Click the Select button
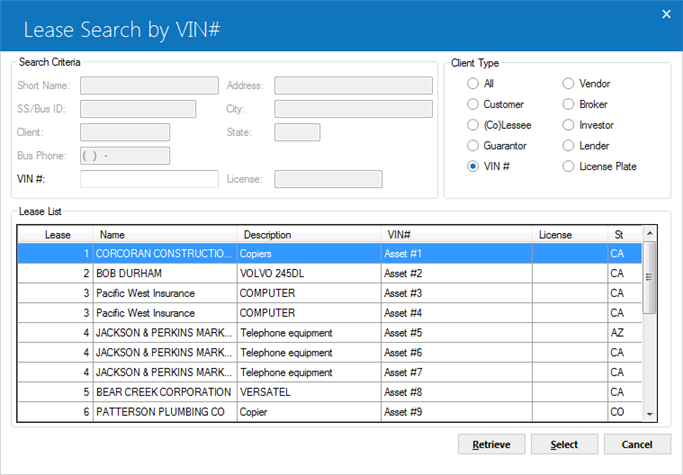683x475 pixels. coord(564,444)
